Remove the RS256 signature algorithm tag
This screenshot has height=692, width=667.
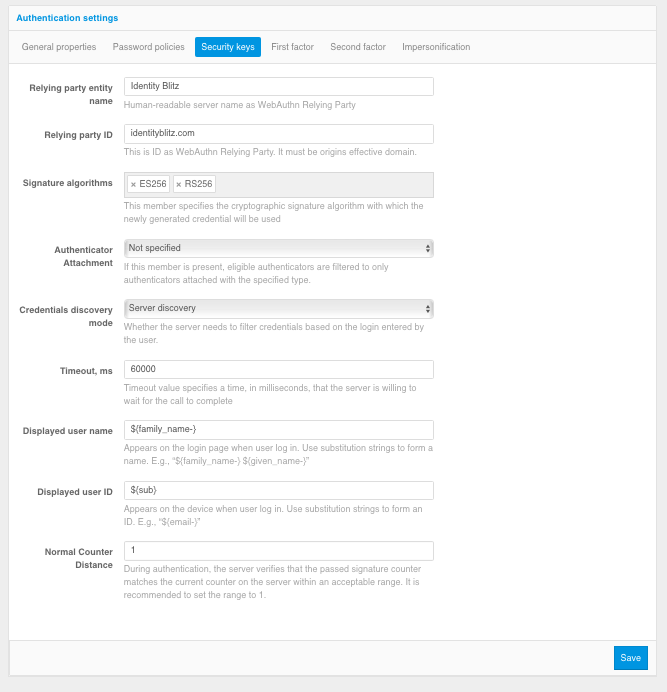click(x=179, y=184)
